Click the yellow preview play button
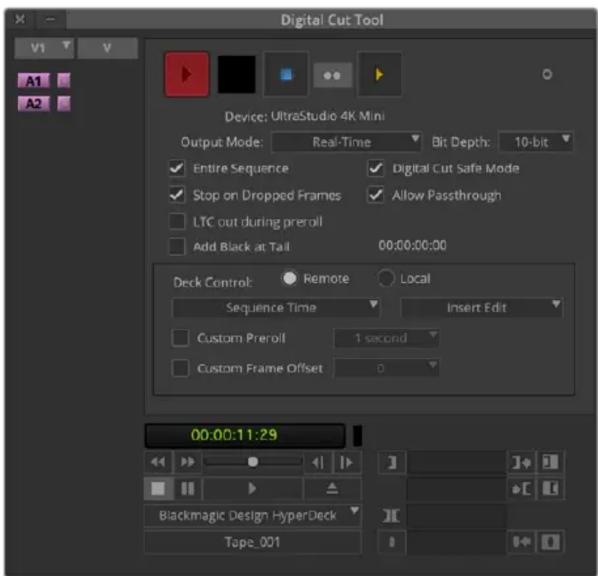Image resolution: width=598 pixels, height=576 pixels. click(379, 74)
